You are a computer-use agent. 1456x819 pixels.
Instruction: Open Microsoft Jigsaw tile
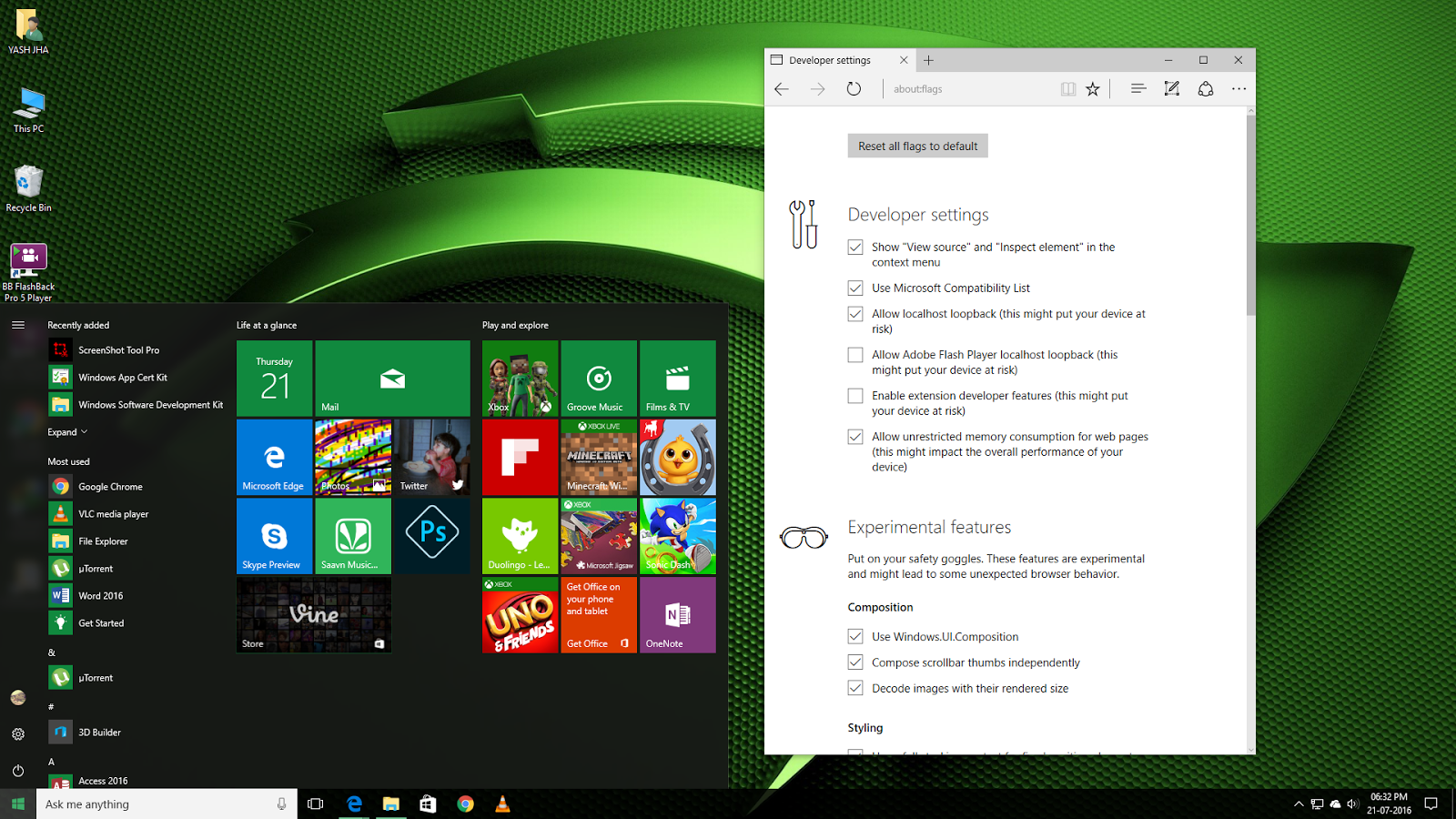pyautogui.click(x=599, y=536)
